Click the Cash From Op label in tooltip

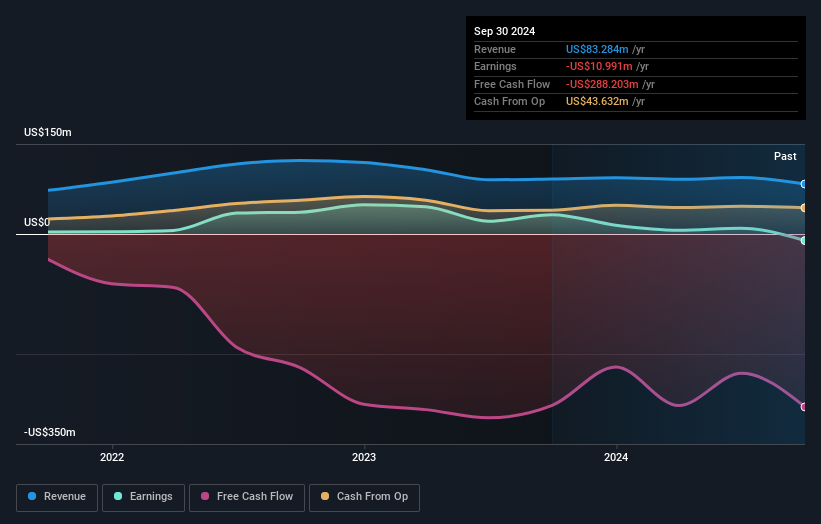(x=509, y=102)
